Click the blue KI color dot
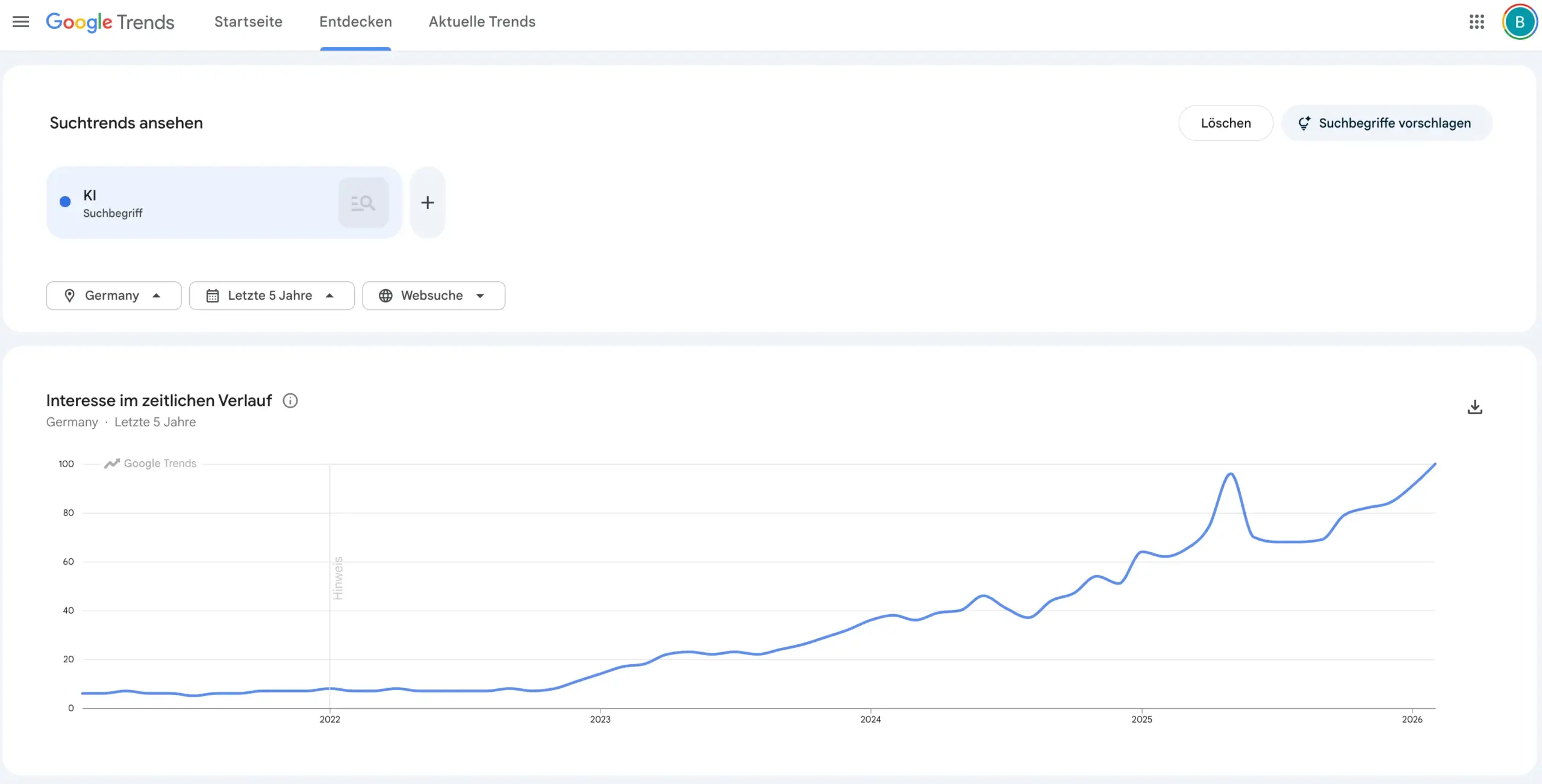The height and width of the screenshot is (784, 1542). pyautogui.click(x=65, y=202)
